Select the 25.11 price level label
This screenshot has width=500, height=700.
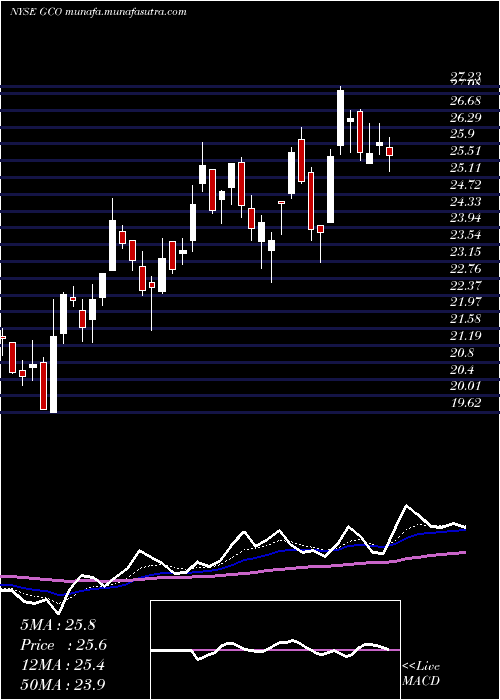(465, 168)
